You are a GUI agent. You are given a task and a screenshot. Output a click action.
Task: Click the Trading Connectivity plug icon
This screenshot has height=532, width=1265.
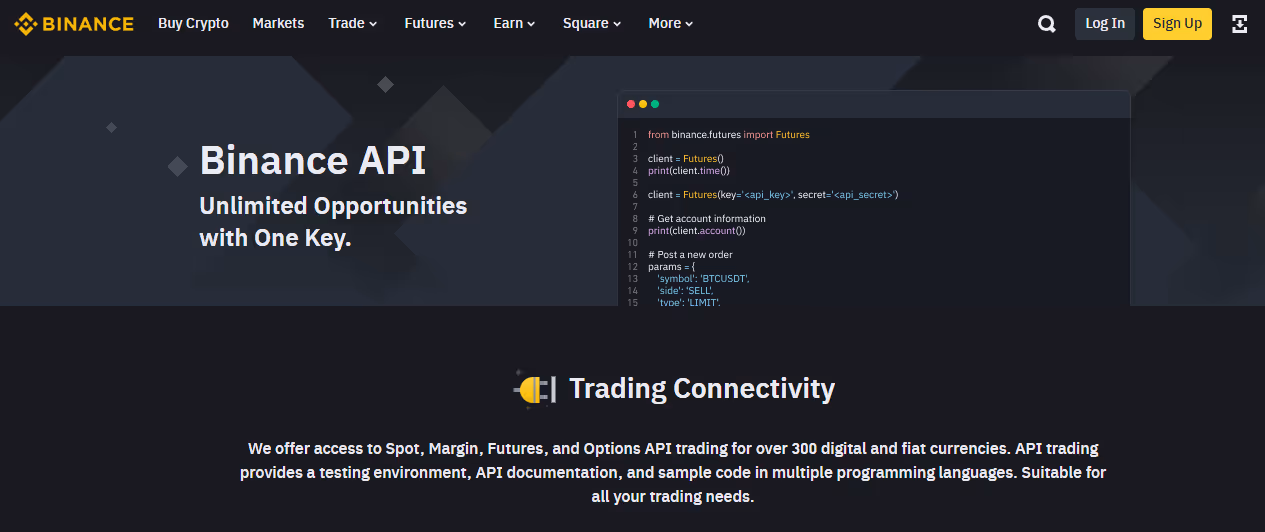[535, 388]
